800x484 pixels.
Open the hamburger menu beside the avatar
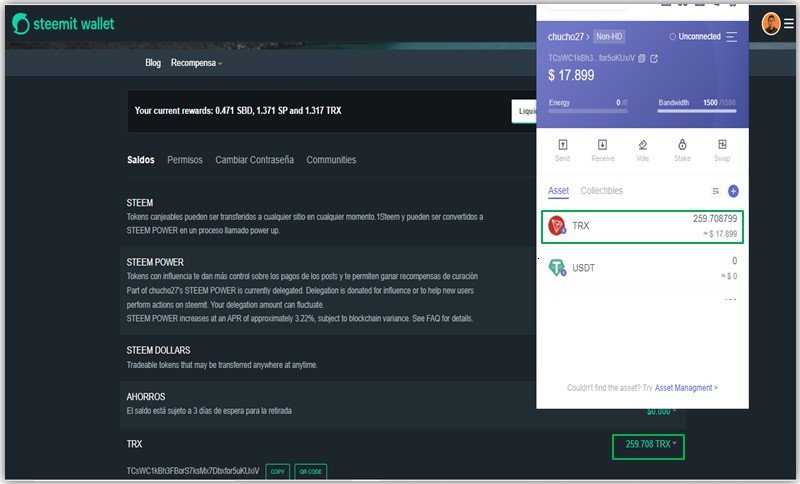click(x=789, y=23)
